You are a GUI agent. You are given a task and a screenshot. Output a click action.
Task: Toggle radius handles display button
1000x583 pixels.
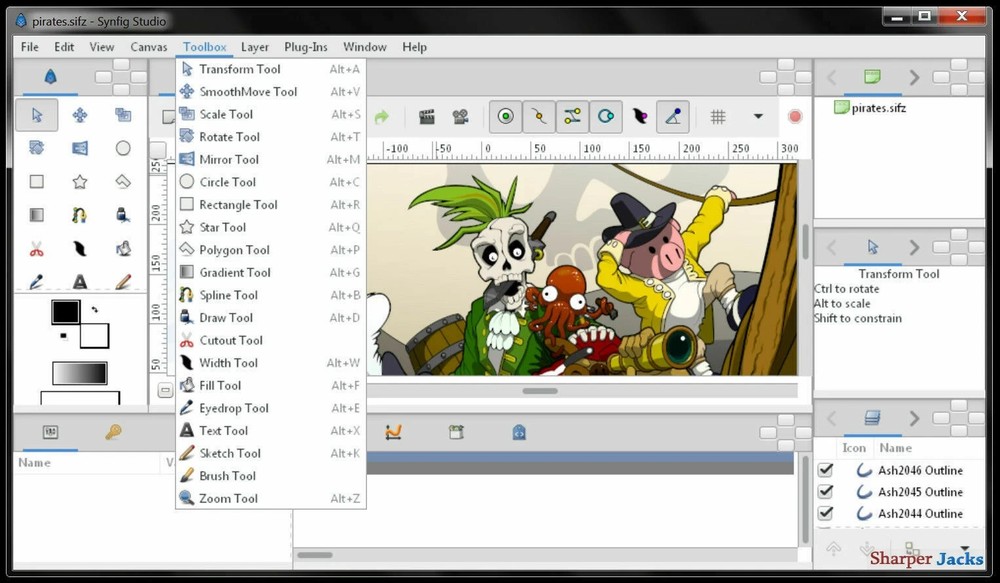(606, 117)
